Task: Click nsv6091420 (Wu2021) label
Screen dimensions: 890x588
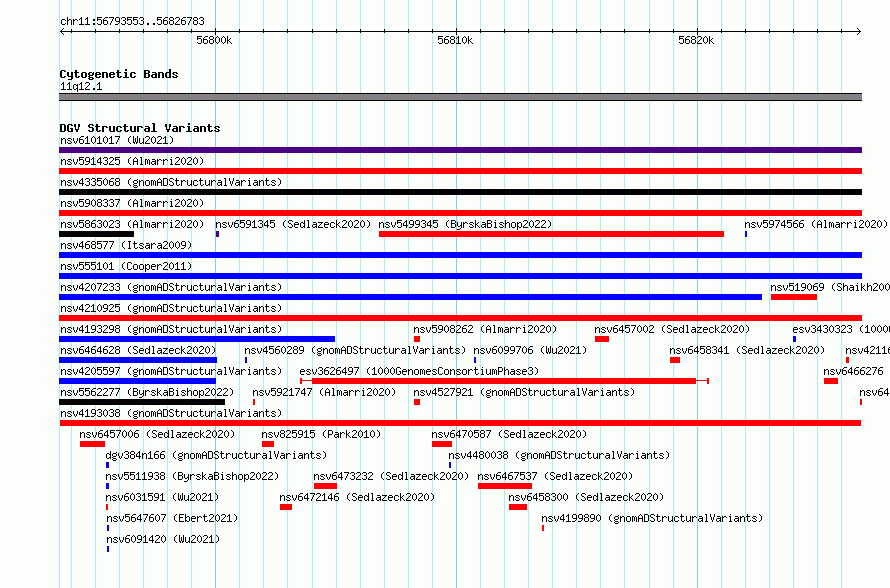Action: click(163, 539)
